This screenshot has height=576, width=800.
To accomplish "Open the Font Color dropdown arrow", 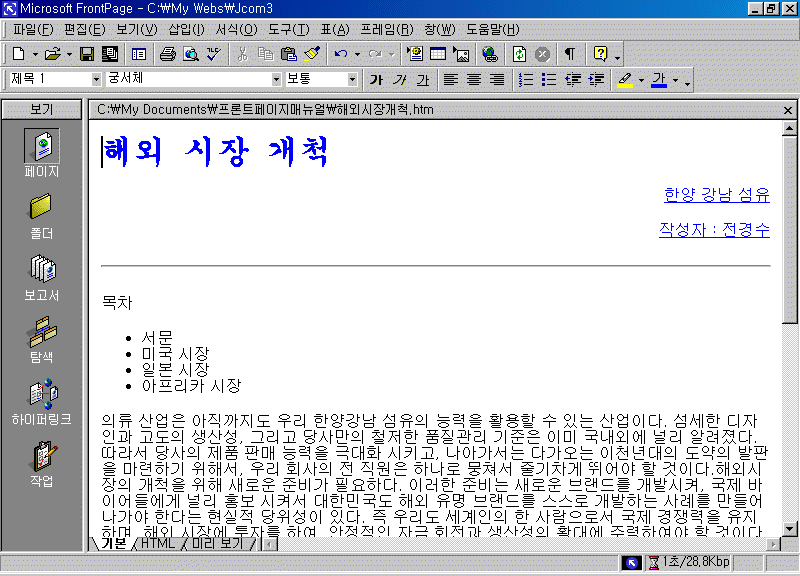I will tap(676, 80).
